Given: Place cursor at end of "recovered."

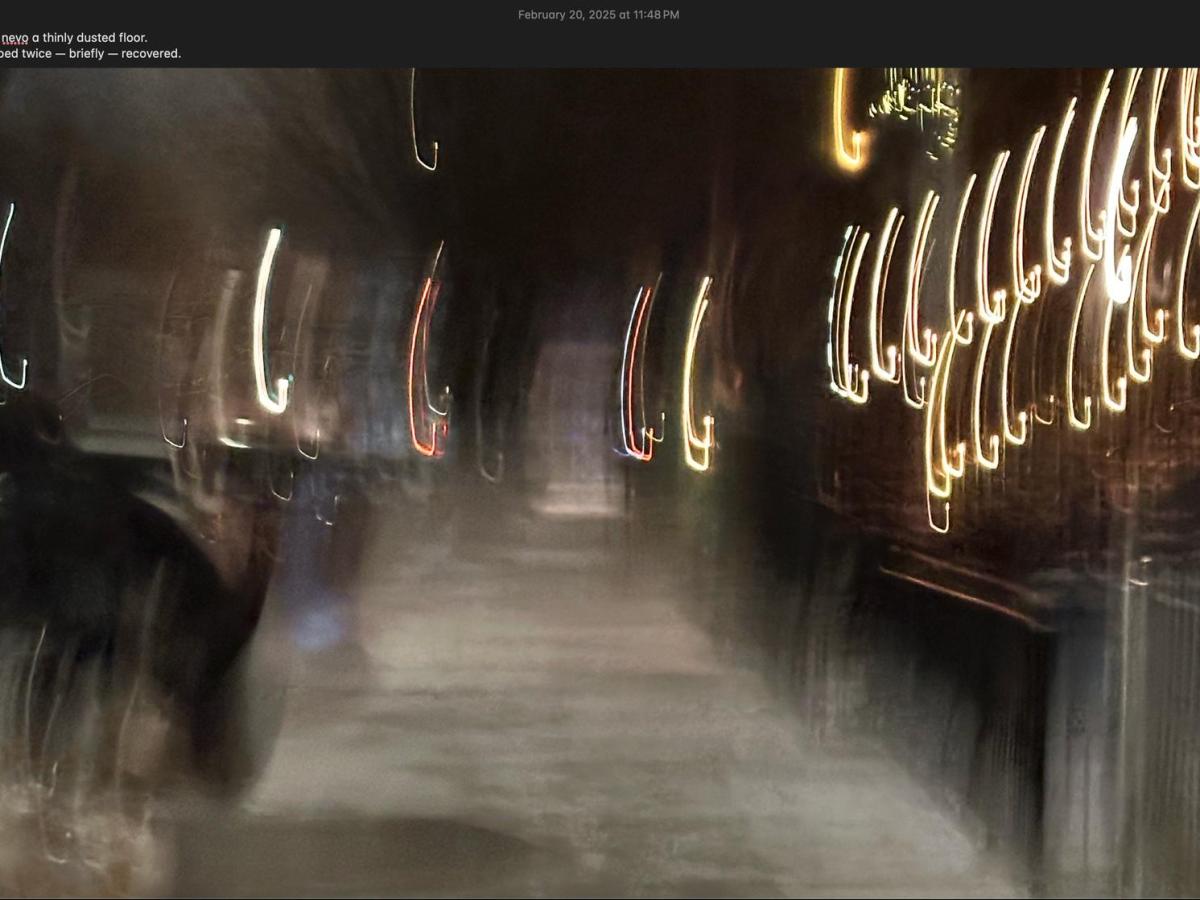Looking at the screenshot, I should 181,53.
